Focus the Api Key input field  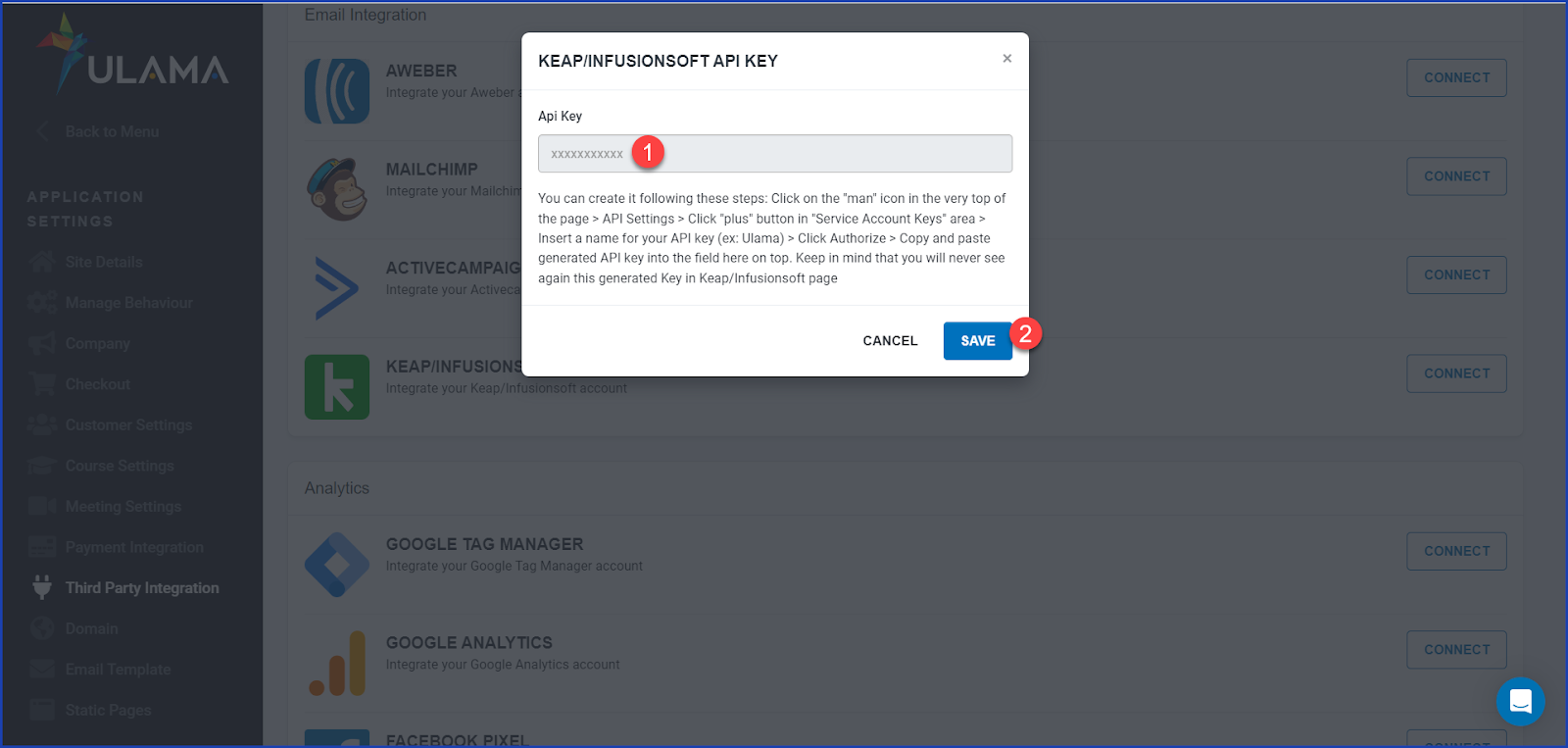tap(775, 154)
